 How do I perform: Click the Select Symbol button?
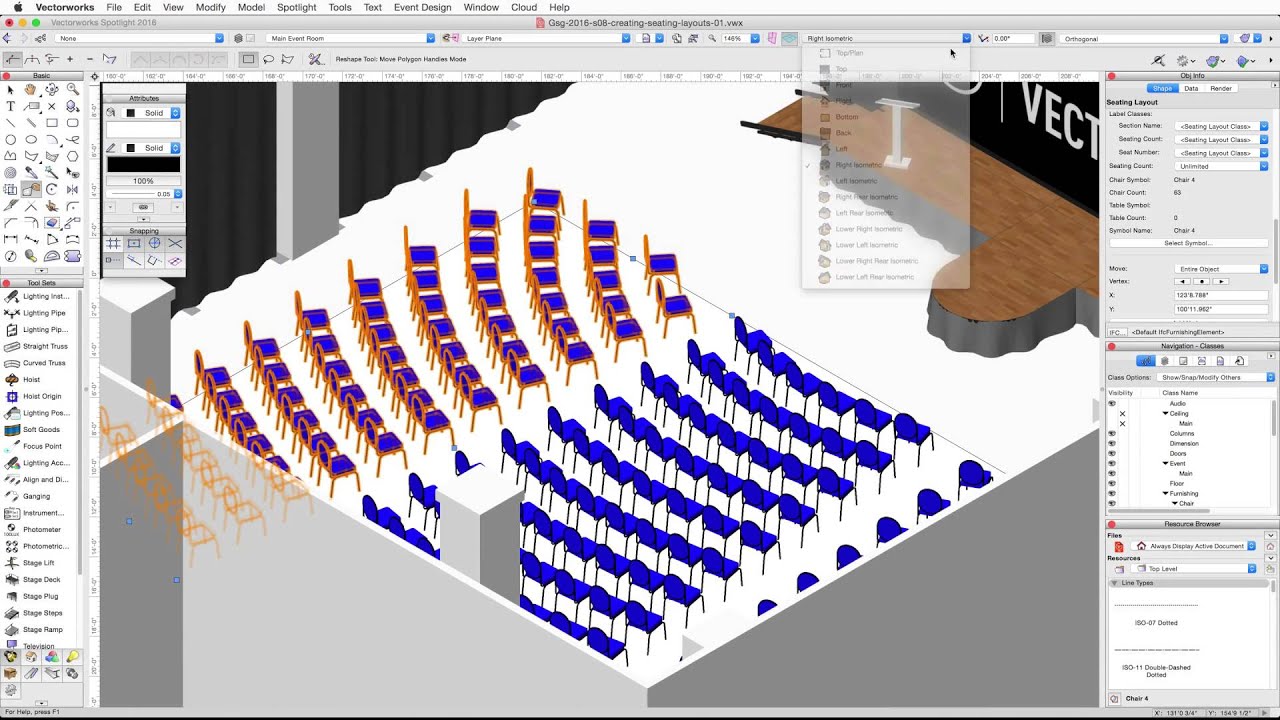pyautogui.click(x=1188, y=243)
